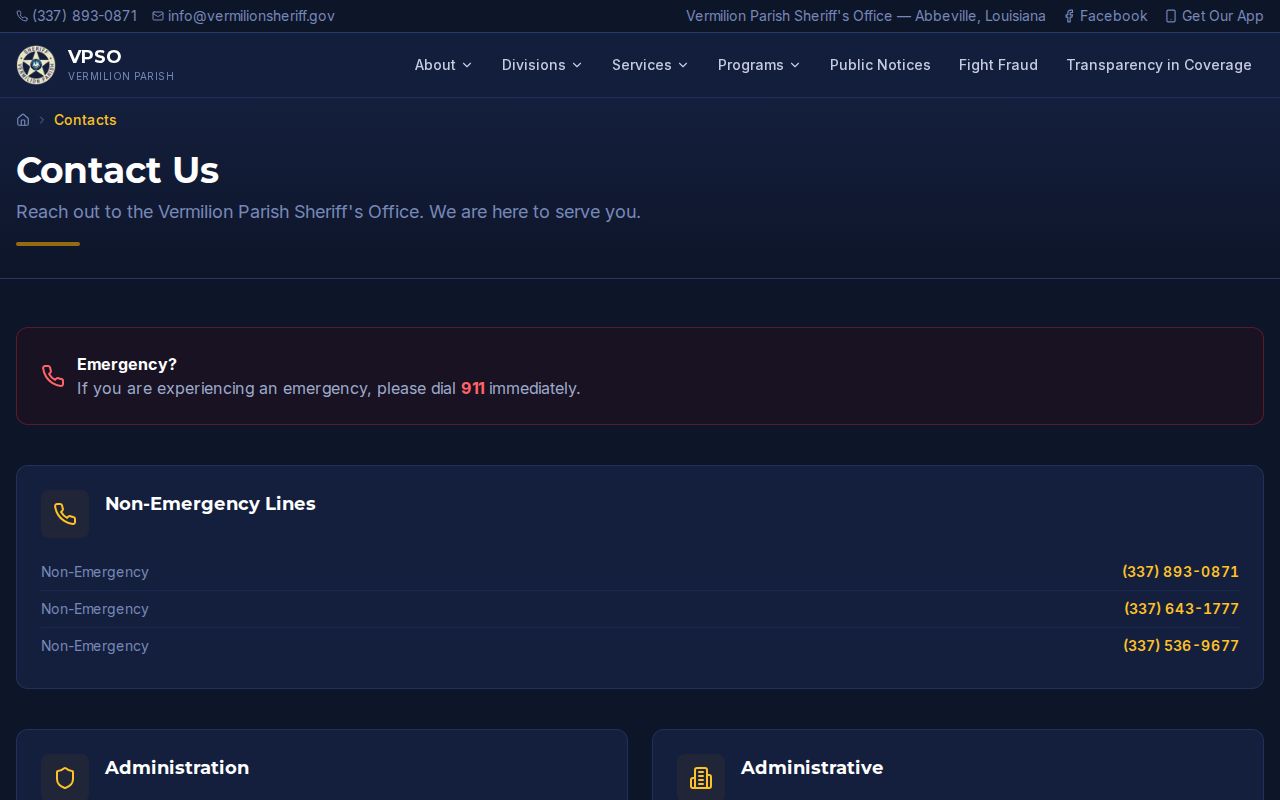This screenshot has width=1280, height=800.
Task: Open the Facebook link
Action: click(1105, 16)
